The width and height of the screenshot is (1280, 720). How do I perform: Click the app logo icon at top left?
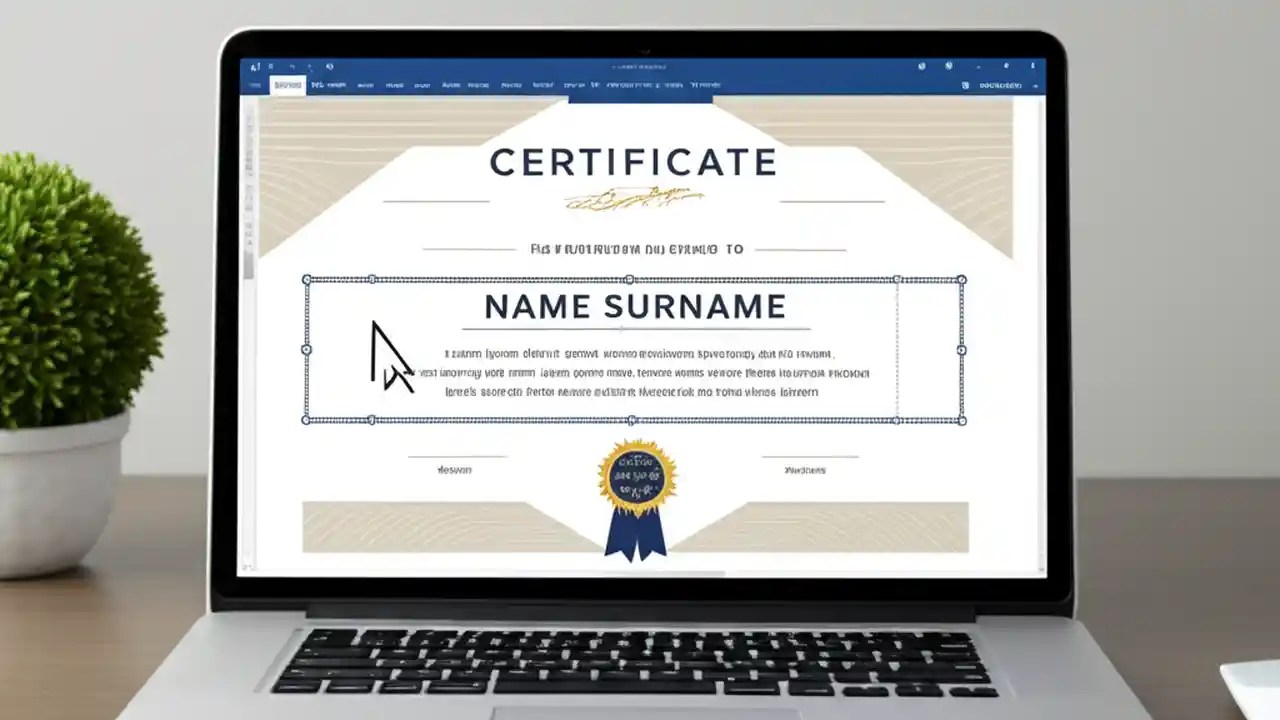point(253,66)
